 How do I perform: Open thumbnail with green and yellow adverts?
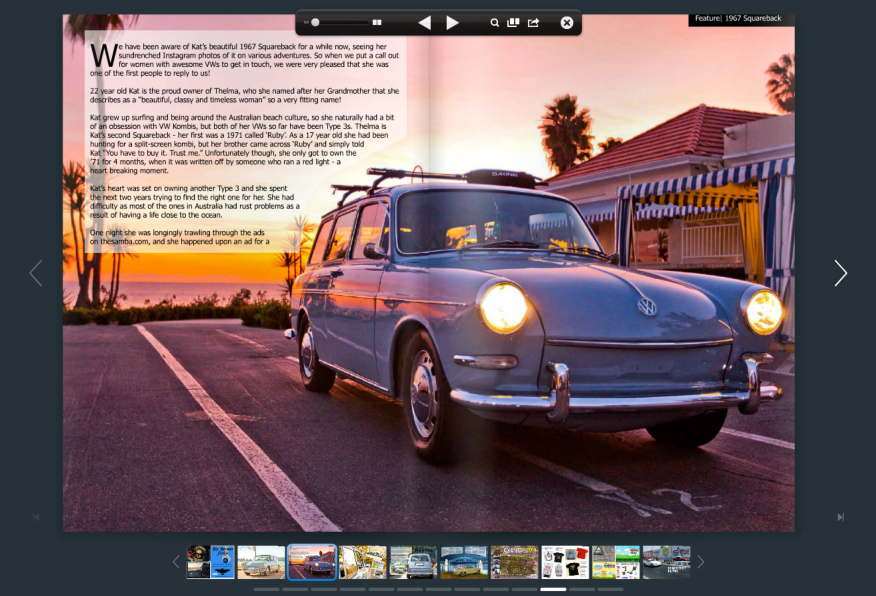pos(616,562)
